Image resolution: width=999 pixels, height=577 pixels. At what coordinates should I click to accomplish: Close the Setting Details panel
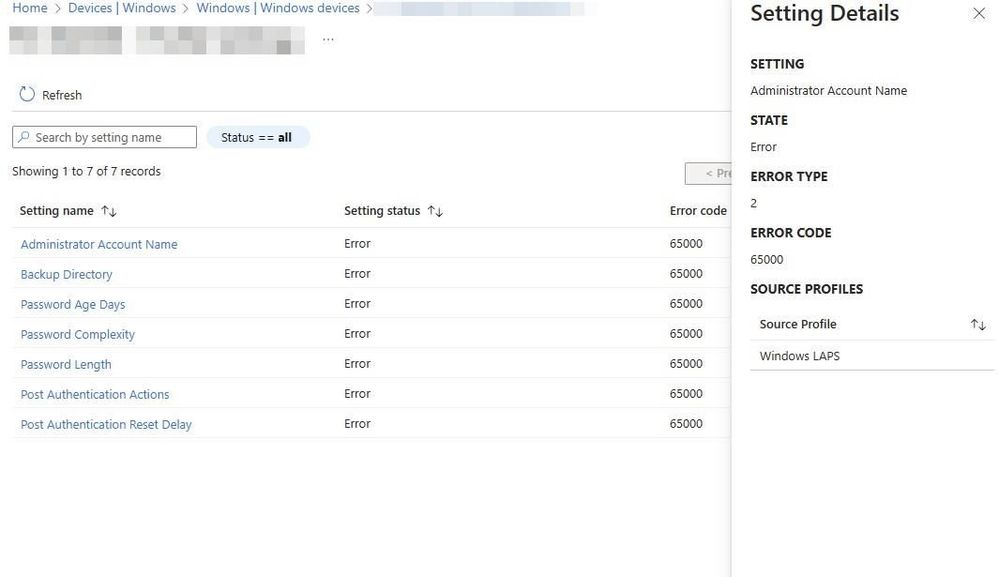click(x=979, y=13)
